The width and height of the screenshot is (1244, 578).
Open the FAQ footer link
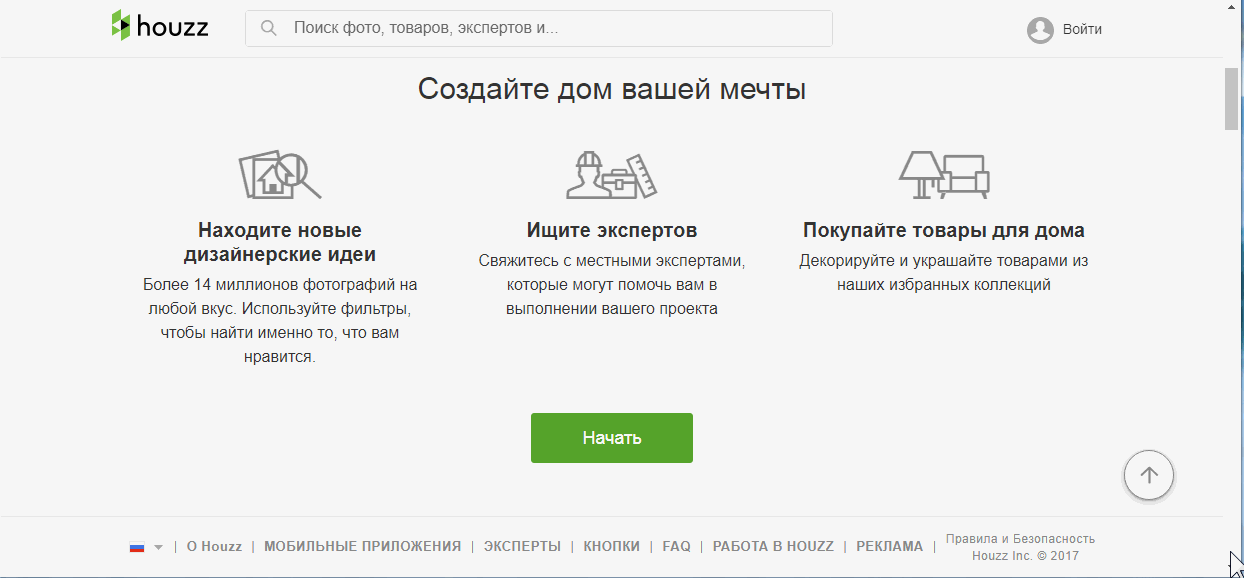tap(676, 546)
